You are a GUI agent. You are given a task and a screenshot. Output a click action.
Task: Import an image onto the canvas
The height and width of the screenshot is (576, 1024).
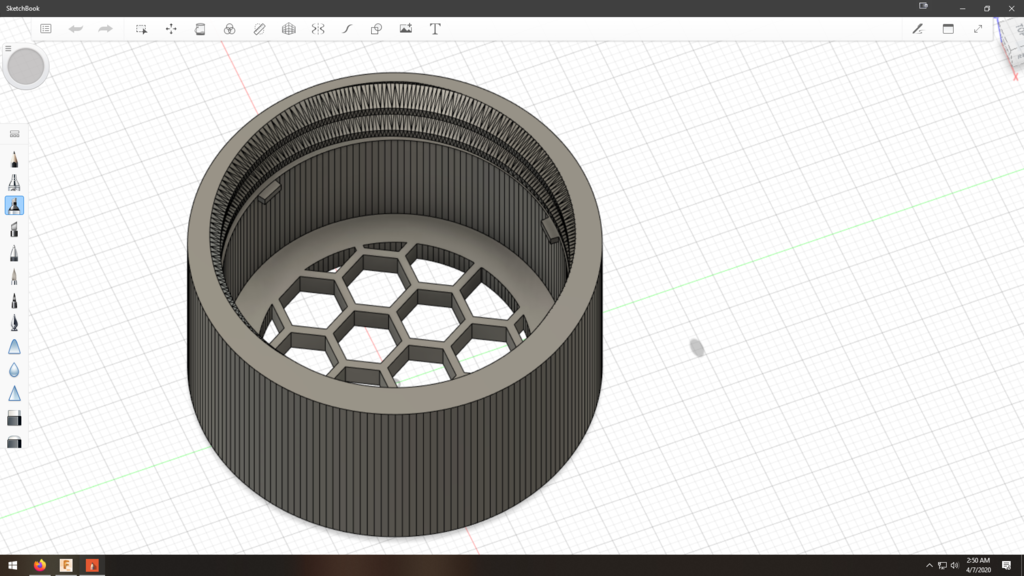pyautogui.click(x=405, y=29)
